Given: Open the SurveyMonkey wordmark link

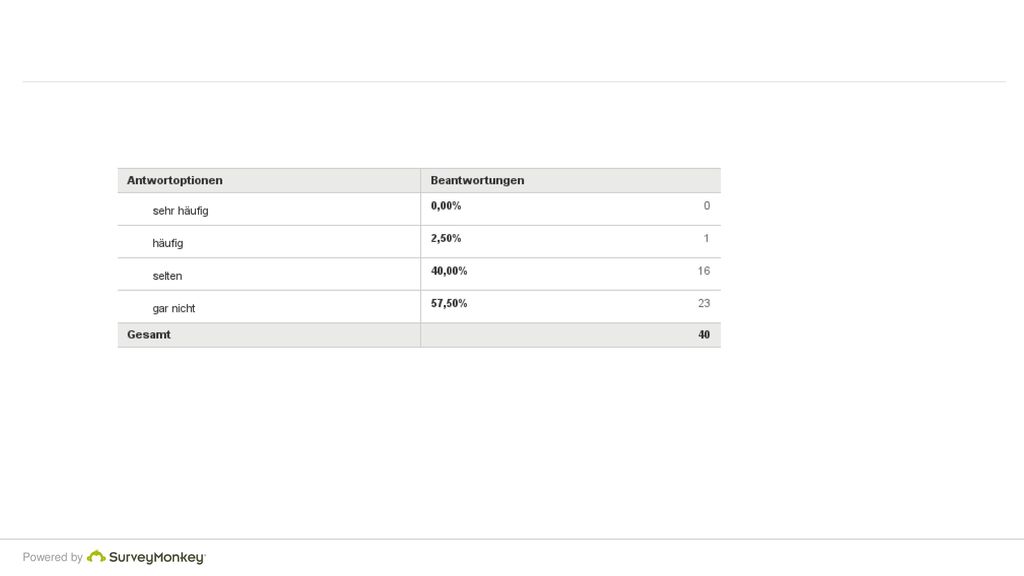Looking at the screenshot, I should pos(157,558).
